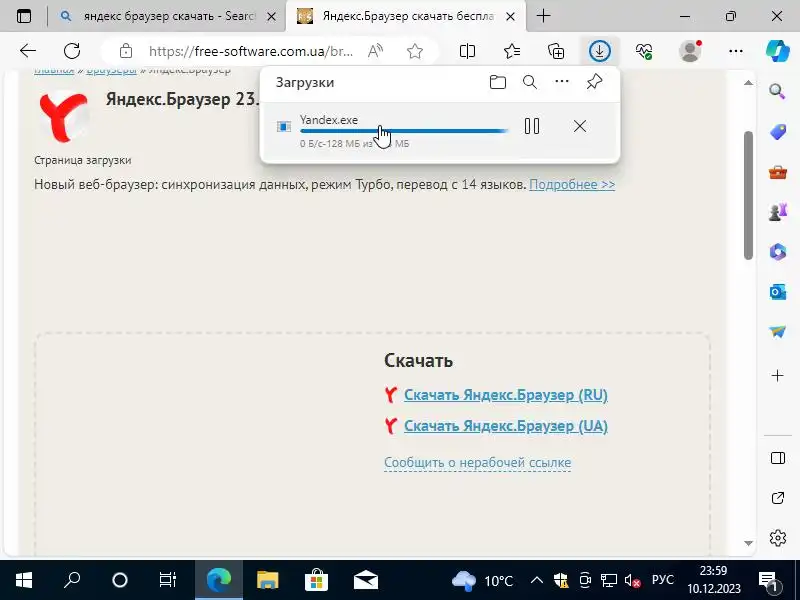Follow the Подробнее >> link

tap(572, 184)
